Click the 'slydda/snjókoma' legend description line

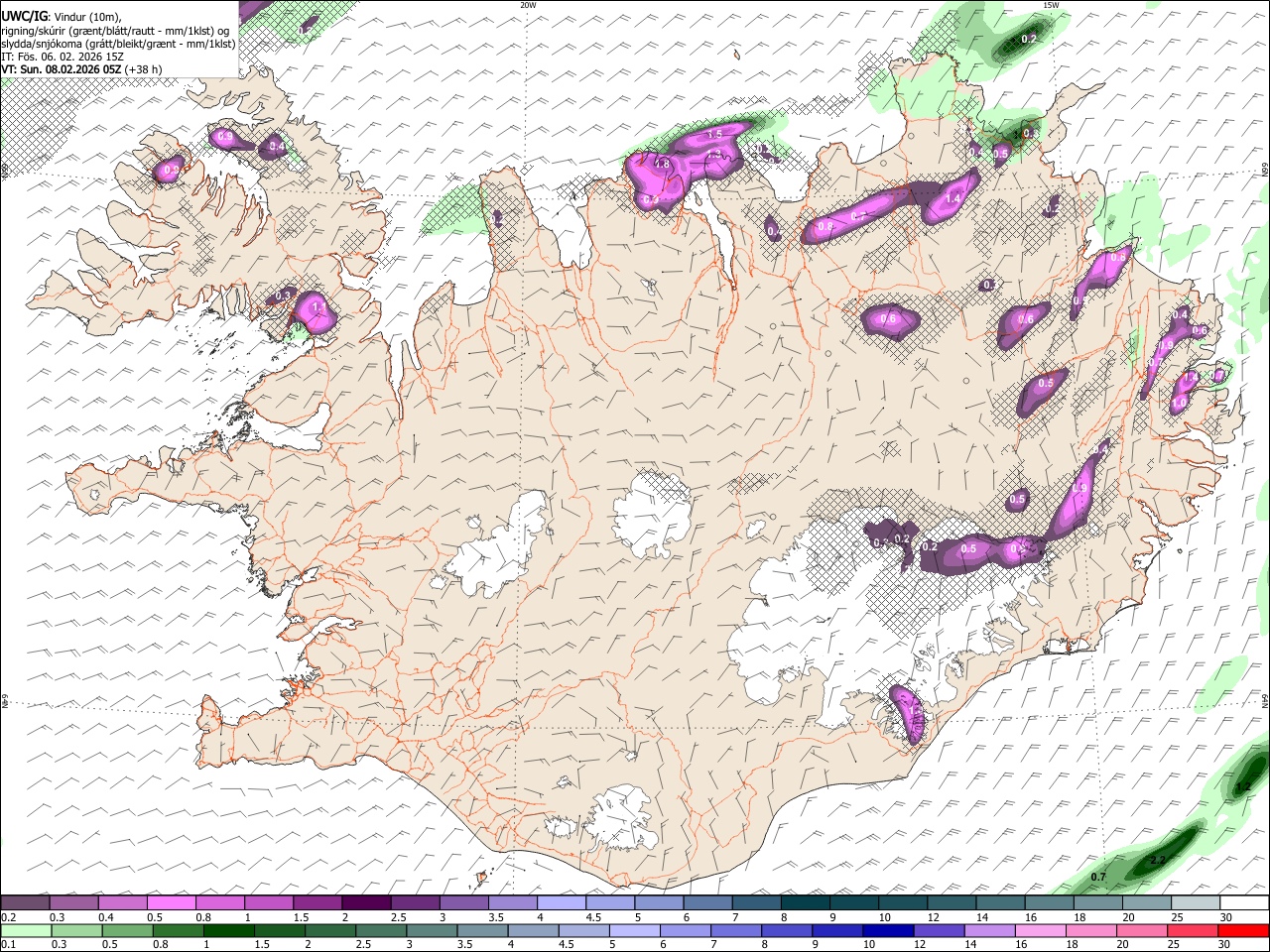pyautogui.click(x=118, y=44)
